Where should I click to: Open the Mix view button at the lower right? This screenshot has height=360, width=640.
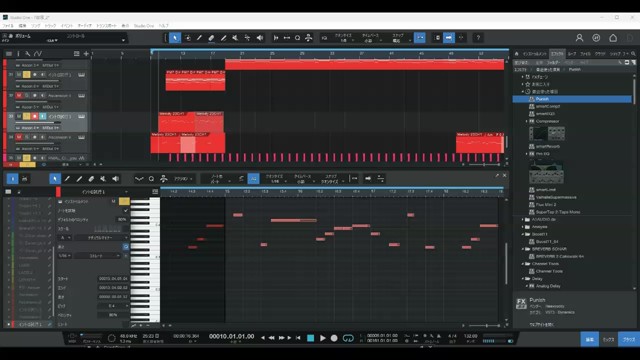click(x=608, y=339)
